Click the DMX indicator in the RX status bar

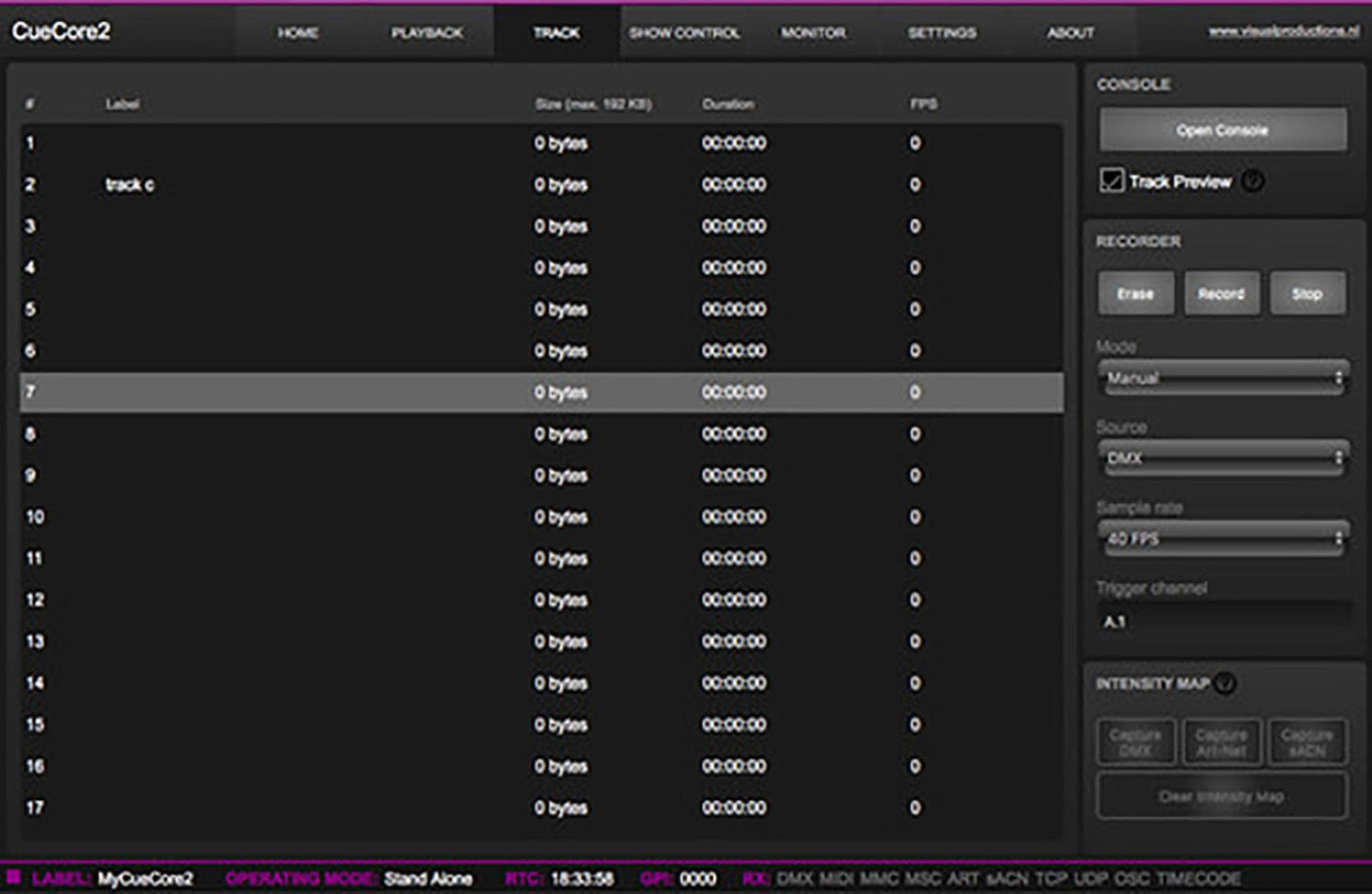pos(796,879)
